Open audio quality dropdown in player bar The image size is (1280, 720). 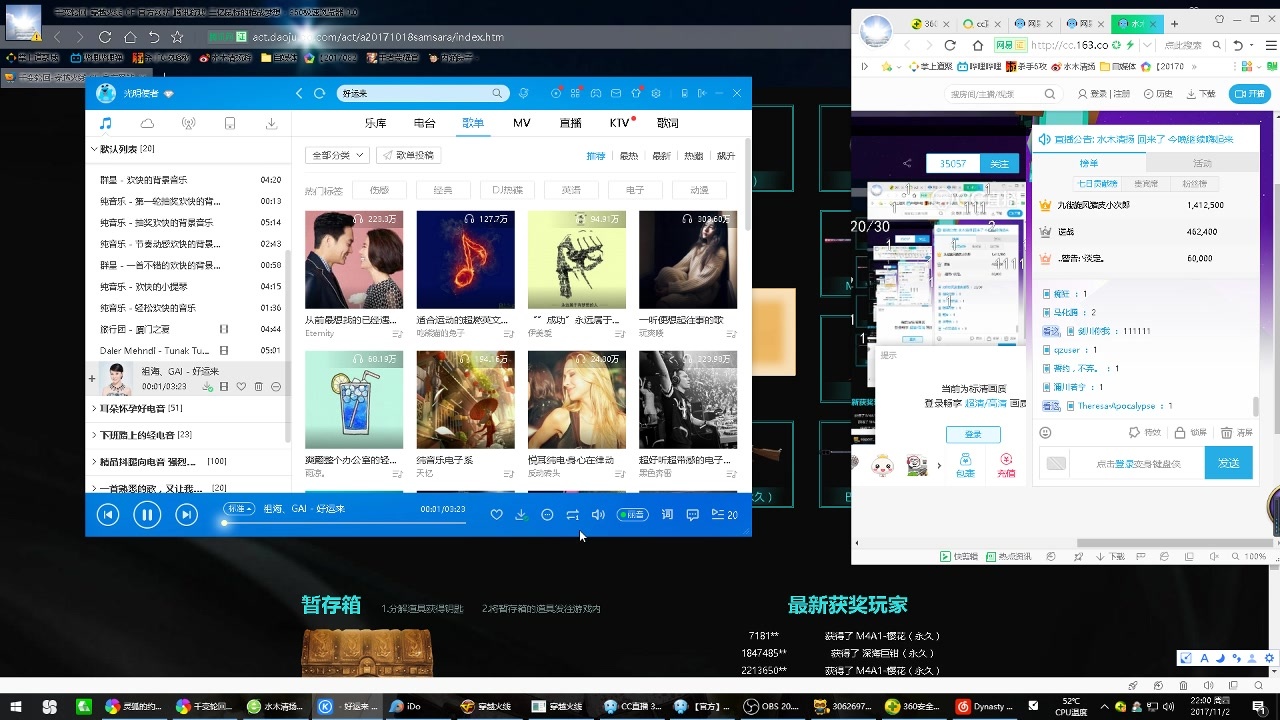tap(239, 508)
